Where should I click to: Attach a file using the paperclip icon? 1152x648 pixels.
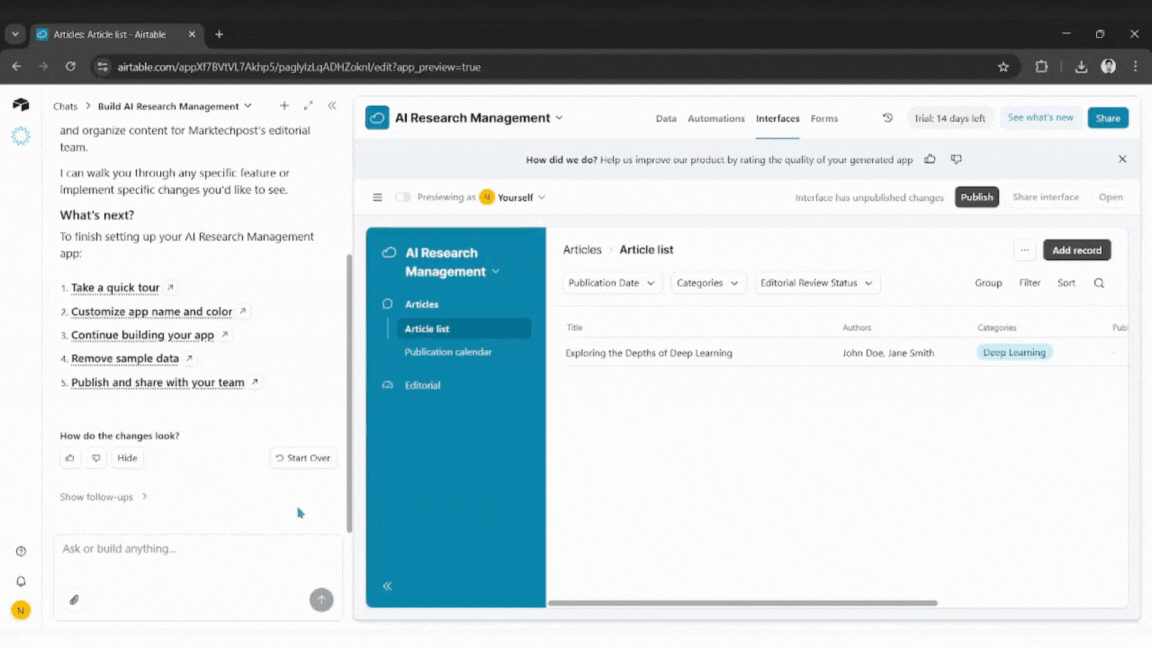[x=73, y=600]
